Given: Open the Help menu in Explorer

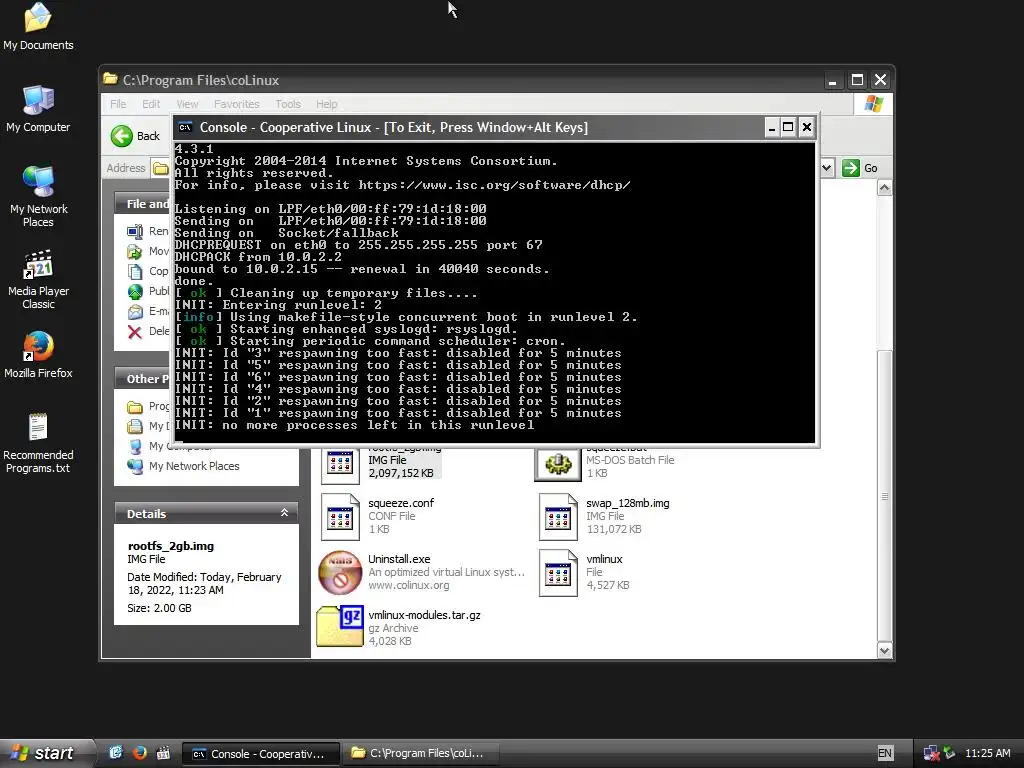Looking at the screenshot, I should click(x=327, y=104).
